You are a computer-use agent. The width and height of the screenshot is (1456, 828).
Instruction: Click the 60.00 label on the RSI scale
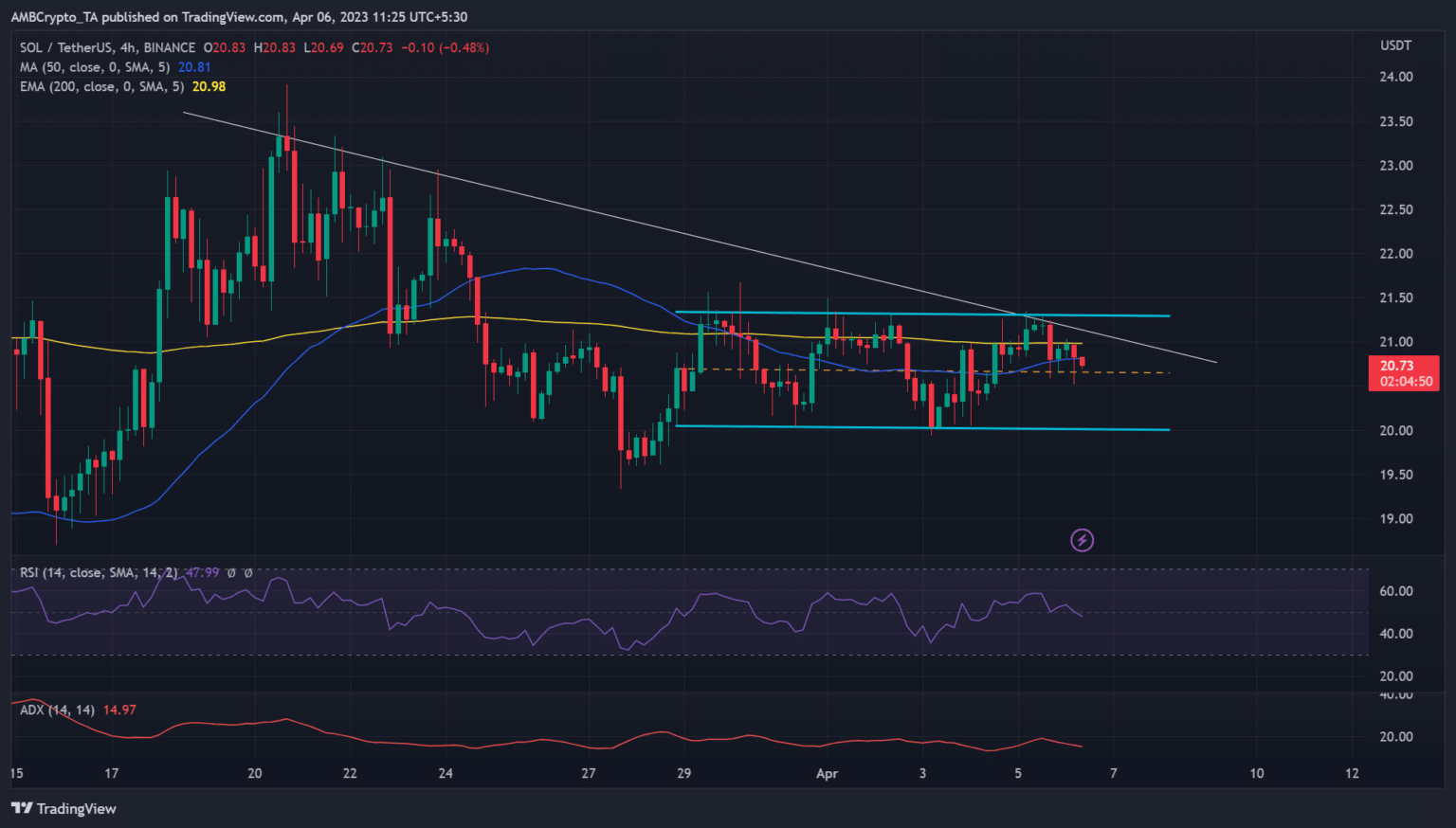pyautogui.click(x=1395, y=591)
